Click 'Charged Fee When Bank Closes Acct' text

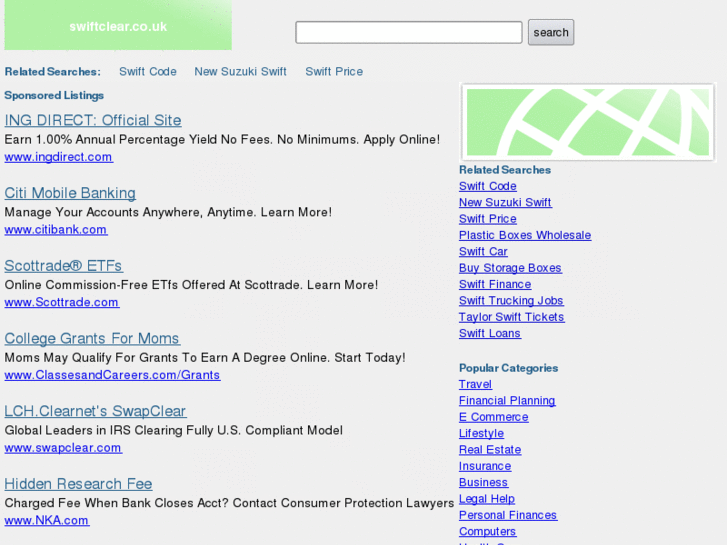click(x=229, y=503)
